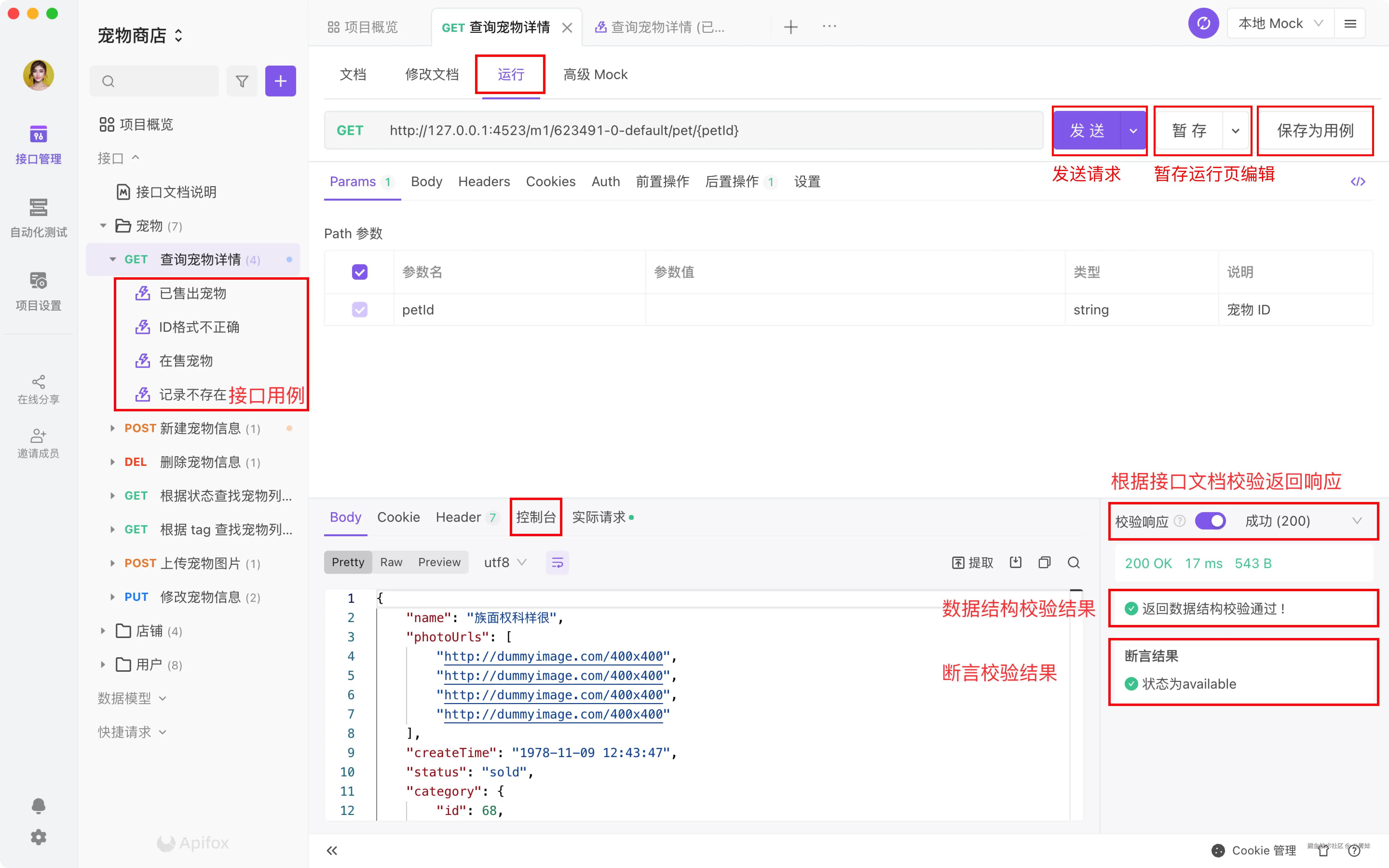Open the 发送 button dropdown arrow
This screenshot has height=868, width=1389.
click(1133, 131)
